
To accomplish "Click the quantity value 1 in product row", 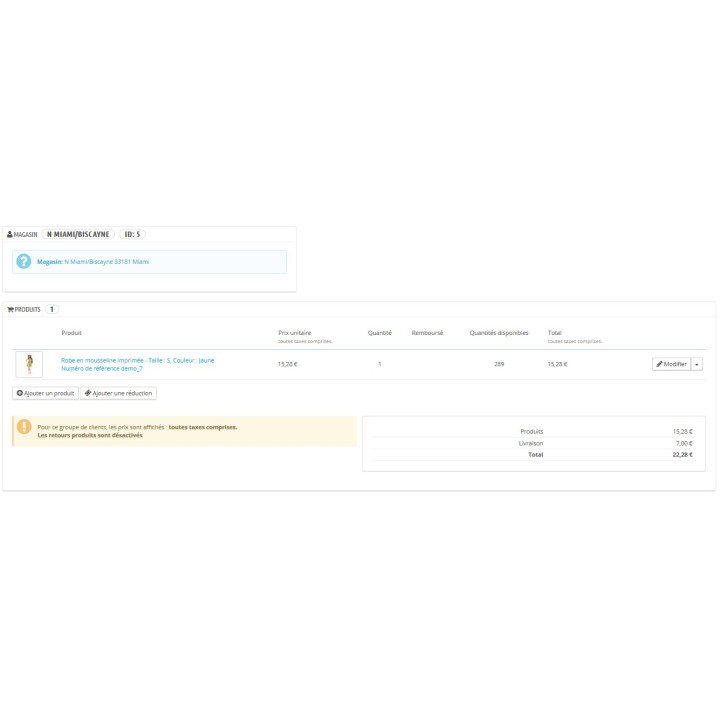I will pos(380,364).
